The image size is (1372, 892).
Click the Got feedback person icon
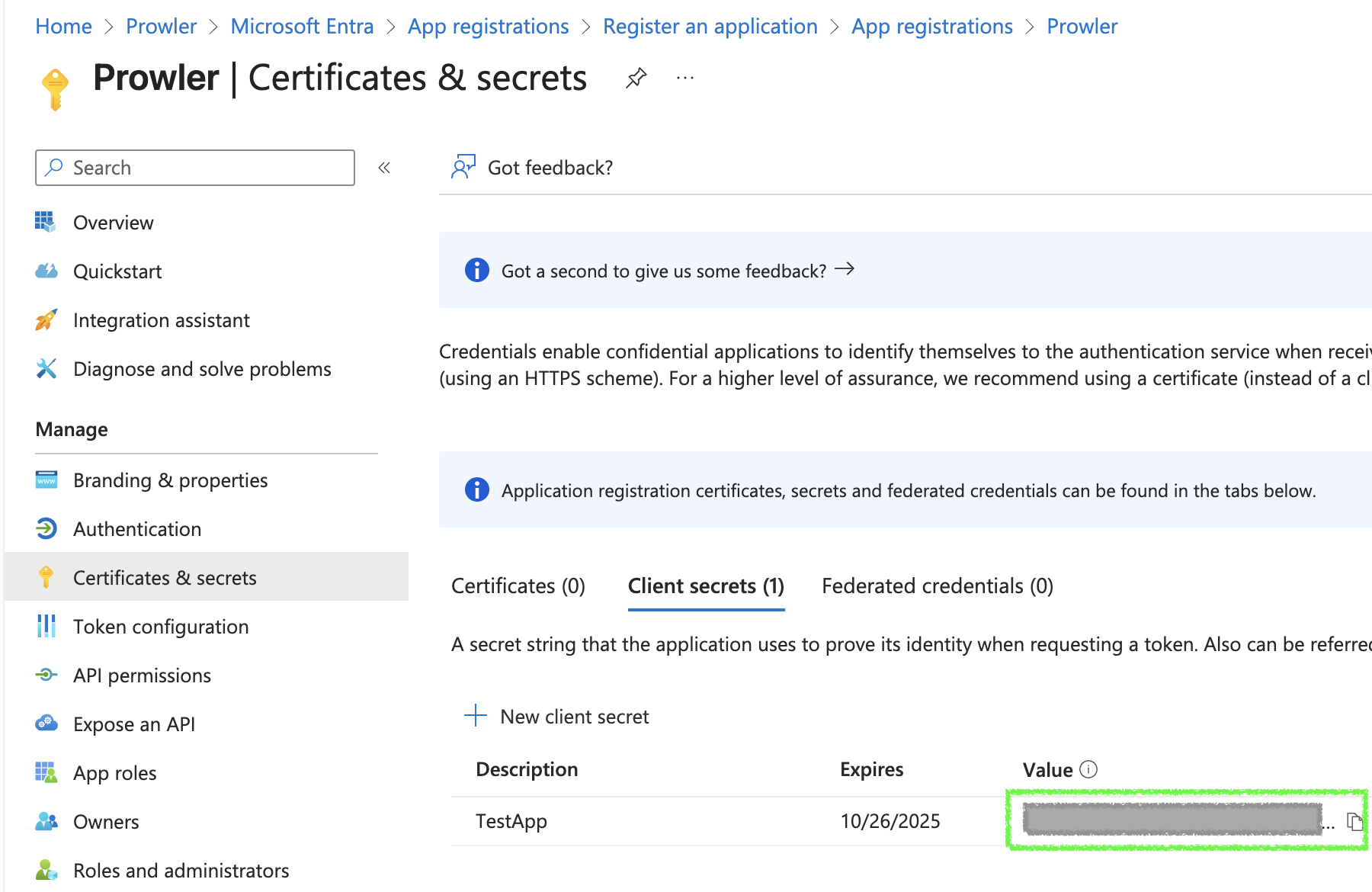tap(463, 167)
